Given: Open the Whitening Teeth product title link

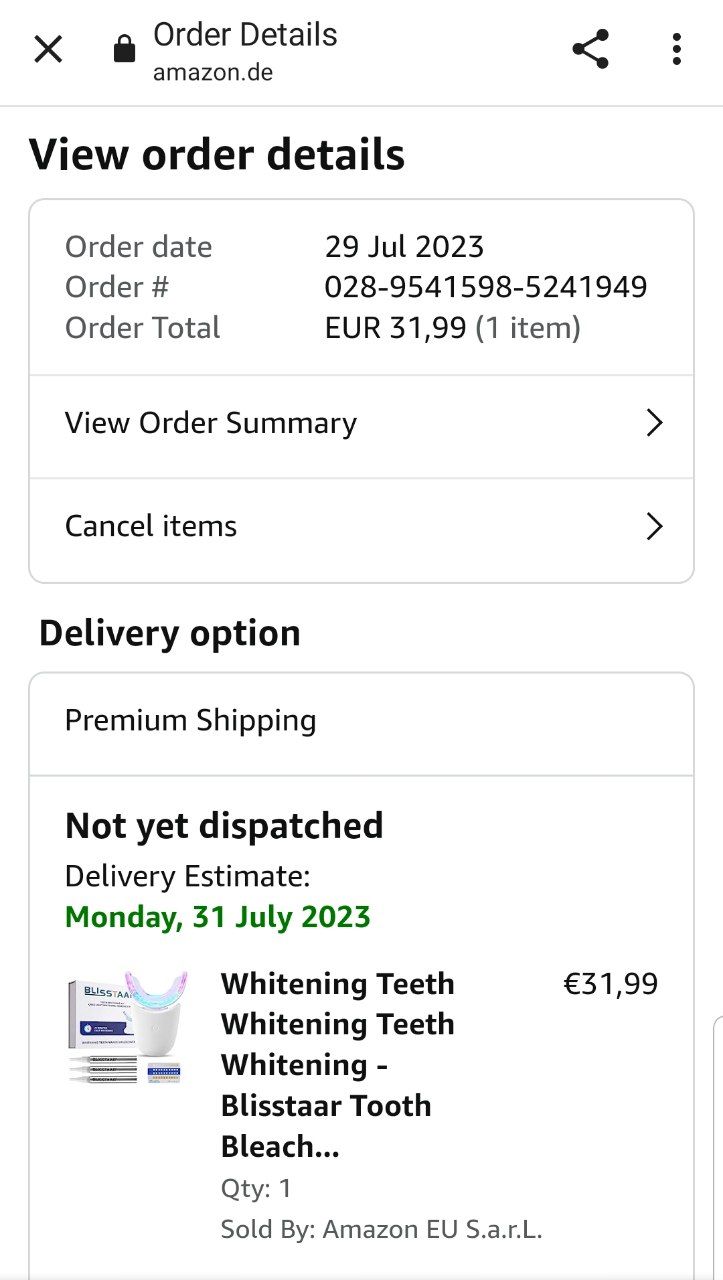Looking at the screenshot, I should coord(337,1064).
